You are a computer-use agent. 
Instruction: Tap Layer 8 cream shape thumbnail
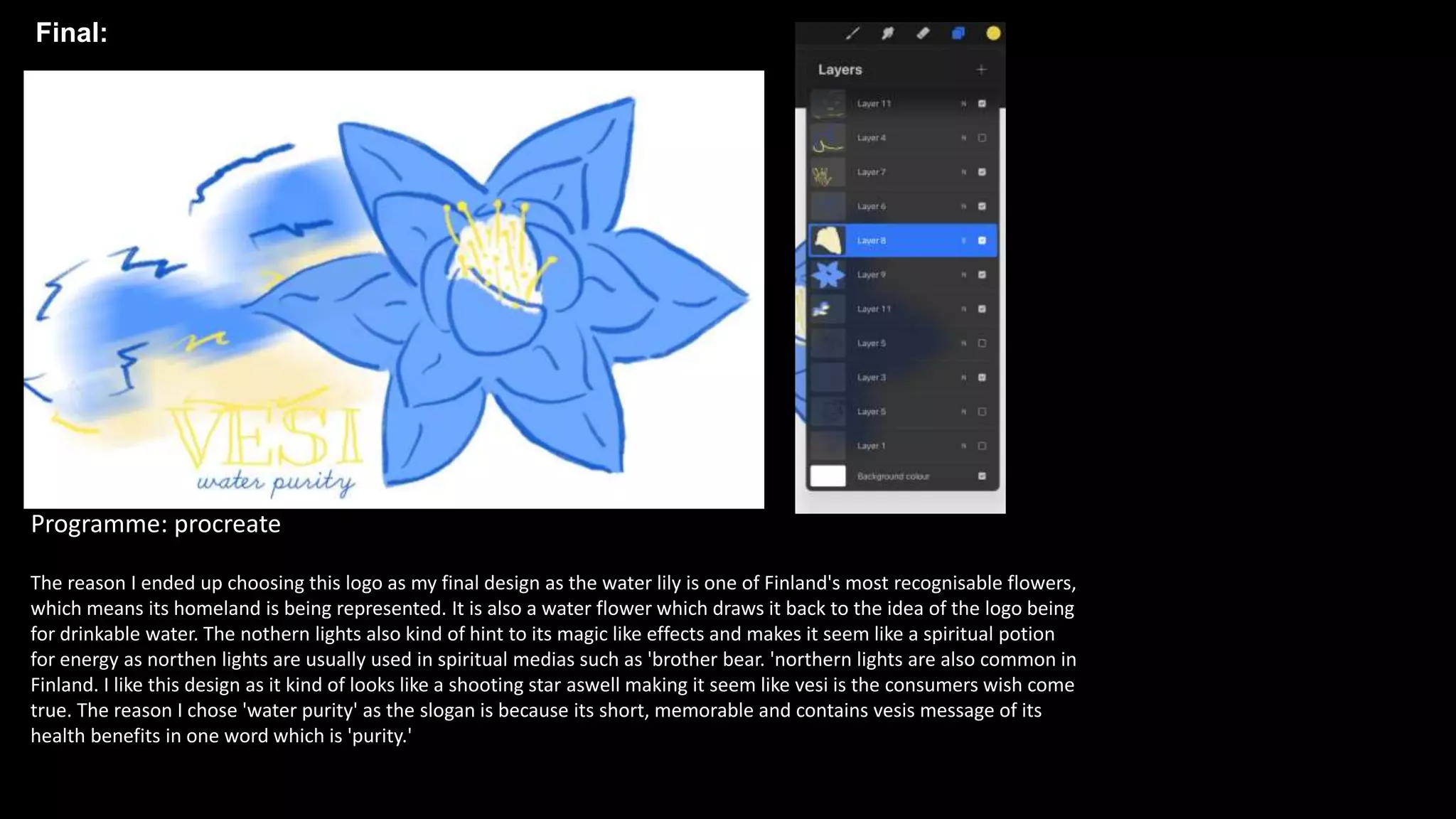[x=828, y=240]
